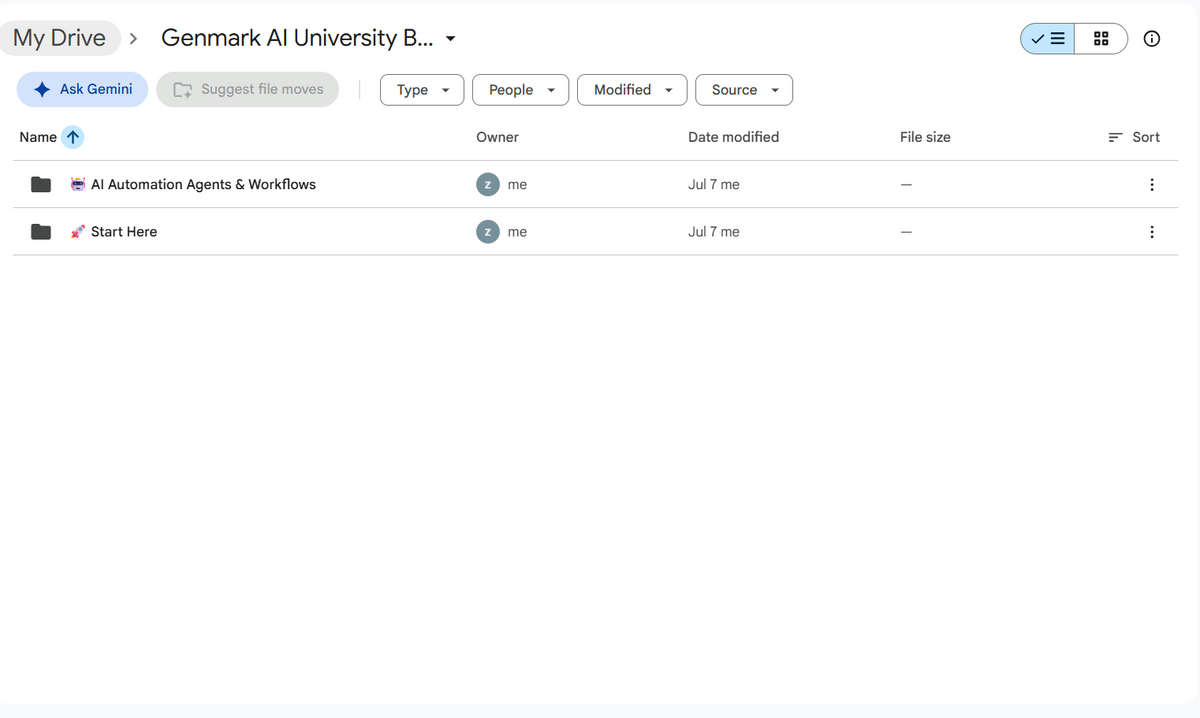Click the Suggest file moves button
Screen dimensions: 1200x718
(248, 89)
